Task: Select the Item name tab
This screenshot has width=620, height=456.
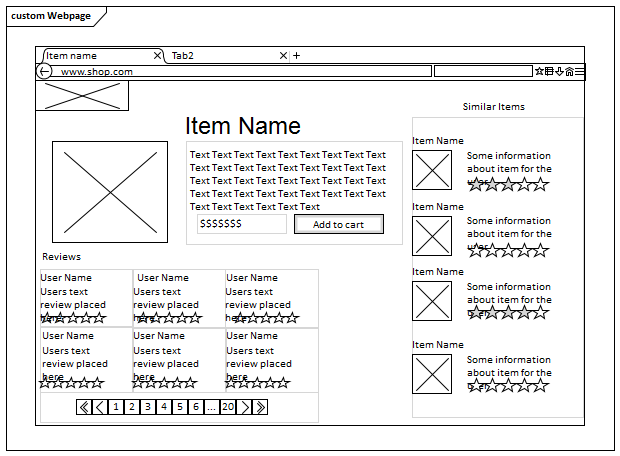Action: (x=95, y=56)
